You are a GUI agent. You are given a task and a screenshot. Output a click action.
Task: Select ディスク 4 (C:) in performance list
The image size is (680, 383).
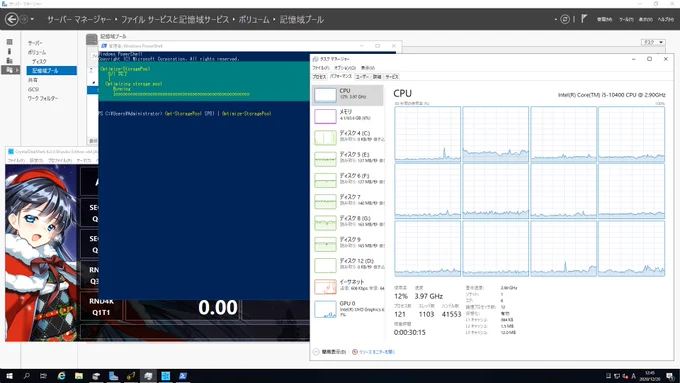coord(348,137)
